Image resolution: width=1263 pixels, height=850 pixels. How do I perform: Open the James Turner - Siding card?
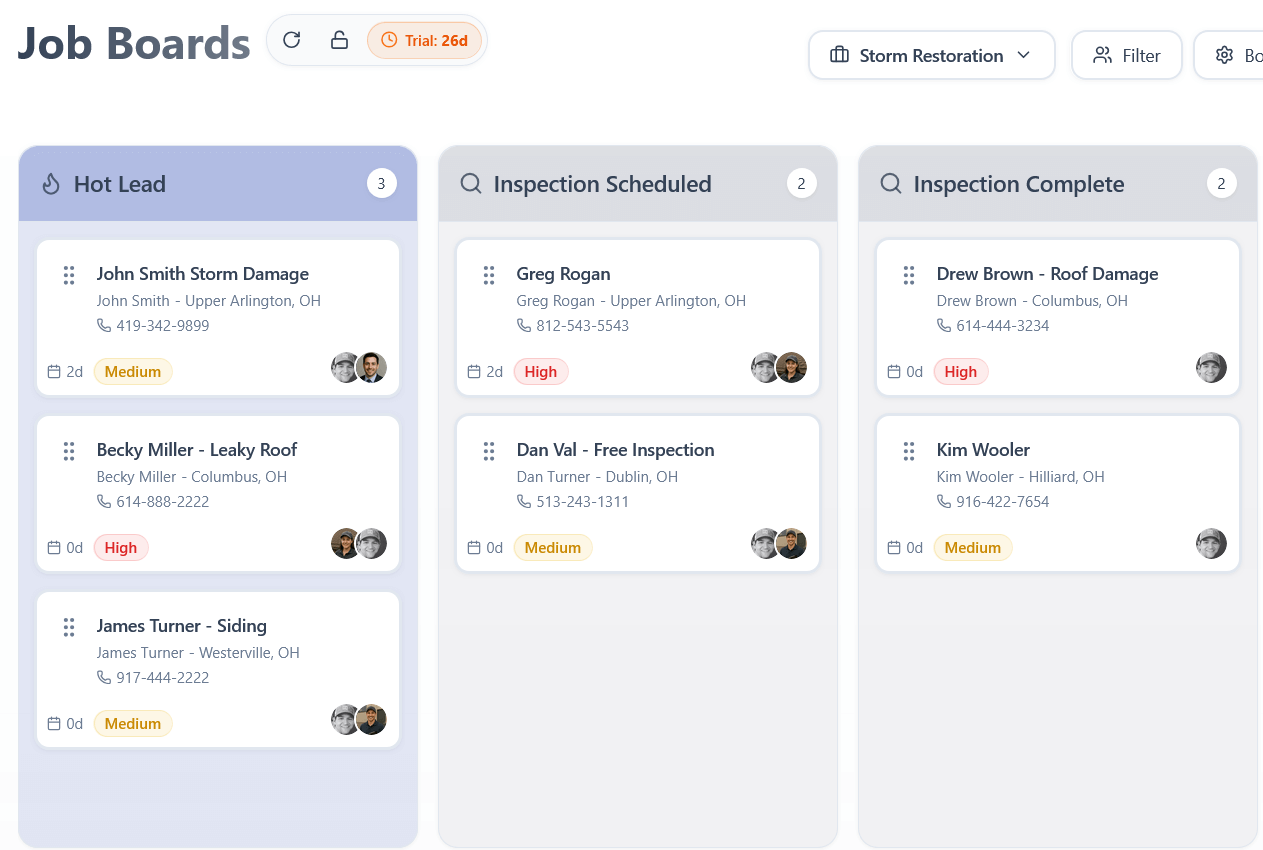pos(218,669)
